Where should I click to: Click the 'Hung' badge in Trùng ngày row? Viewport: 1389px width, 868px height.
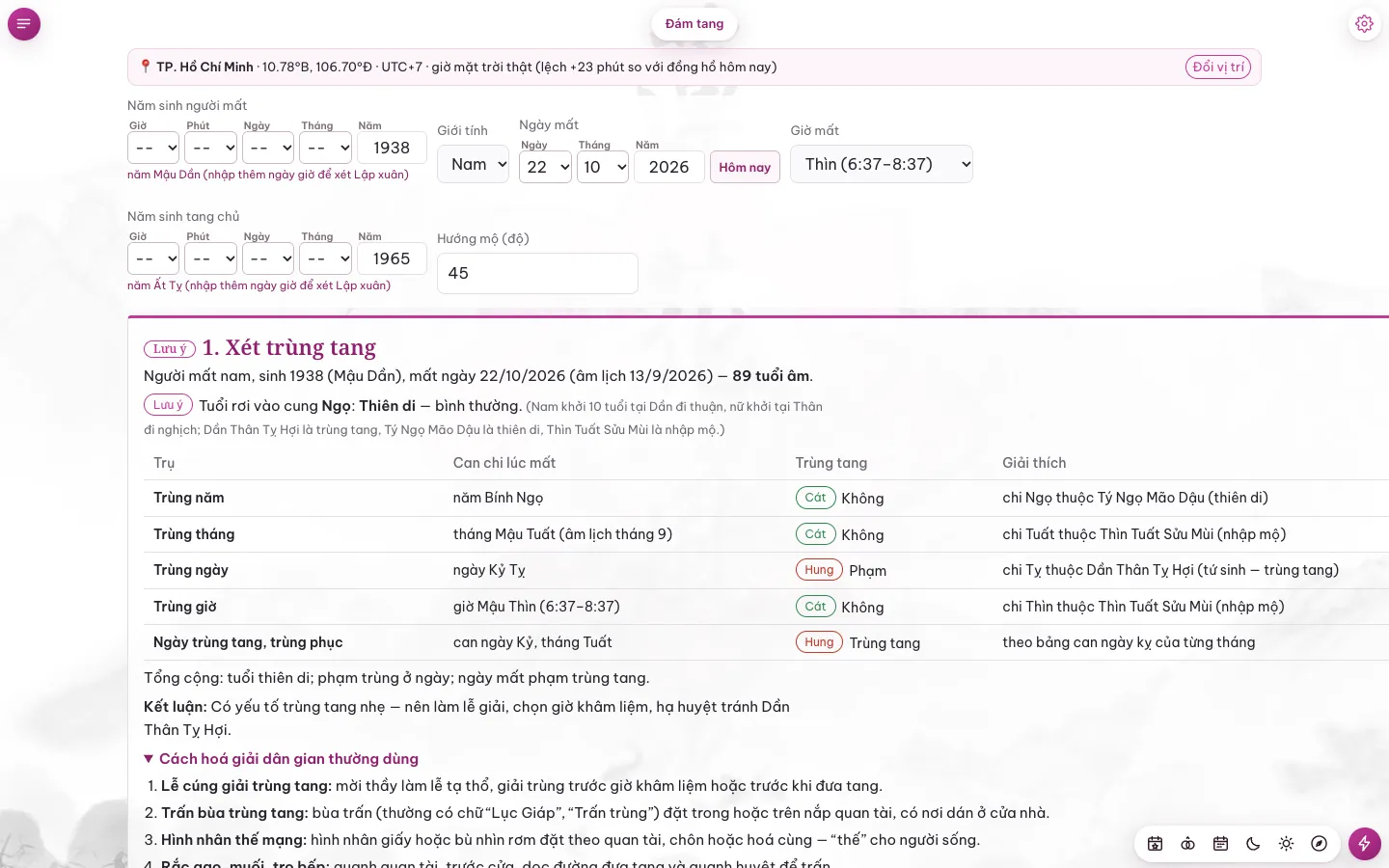point(819,570)
